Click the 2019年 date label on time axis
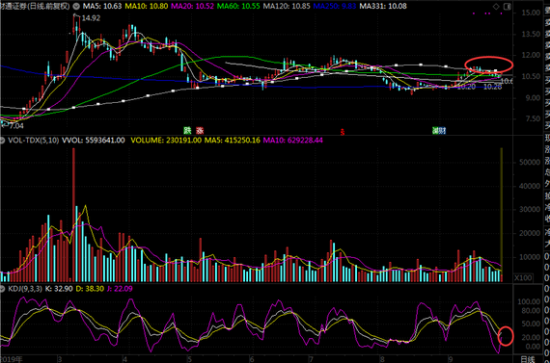This screenshot has height=363, width=550. tap(11, 359)
